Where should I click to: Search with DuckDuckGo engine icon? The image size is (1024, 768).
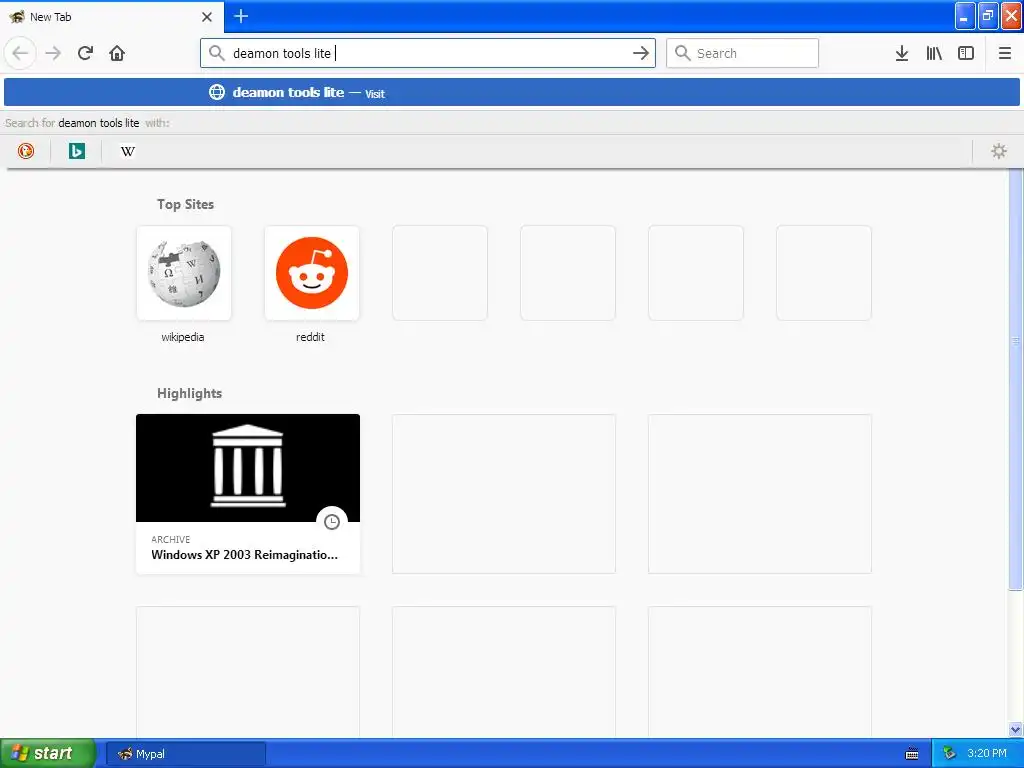click(x=26, y=152)
